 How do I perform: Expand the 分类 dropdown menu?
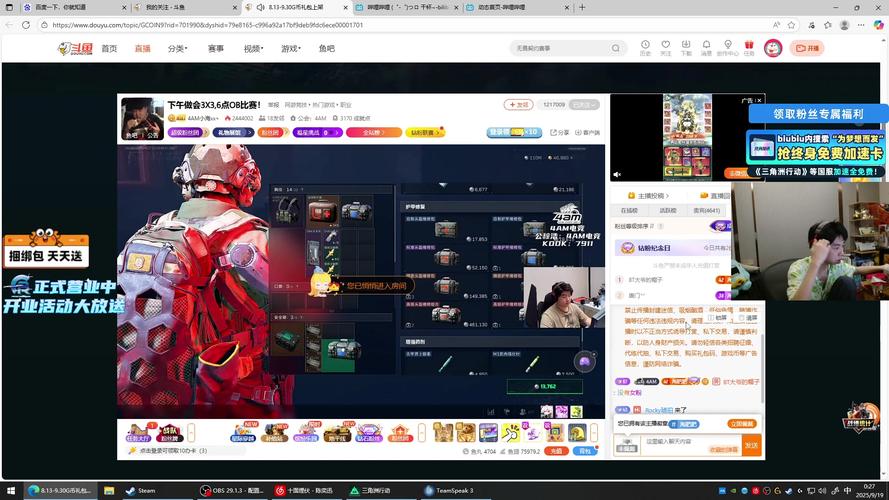[178, 48]
